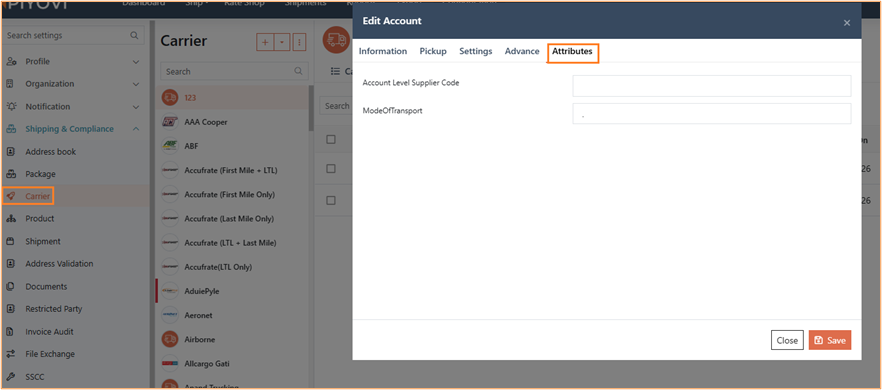Click the Shipping & Compliance icon

pos(11,129)
